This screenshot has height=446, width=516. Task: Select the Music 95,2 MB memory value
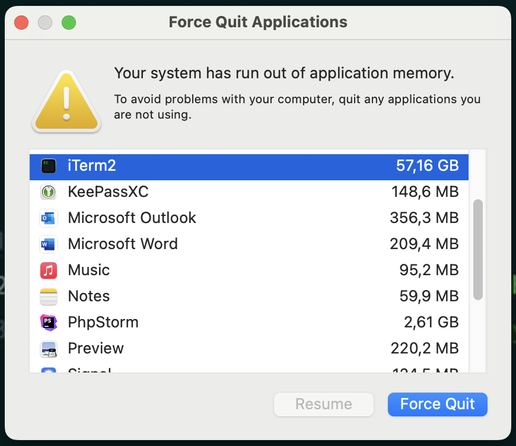pyautogui.click(x=429, y=270)
